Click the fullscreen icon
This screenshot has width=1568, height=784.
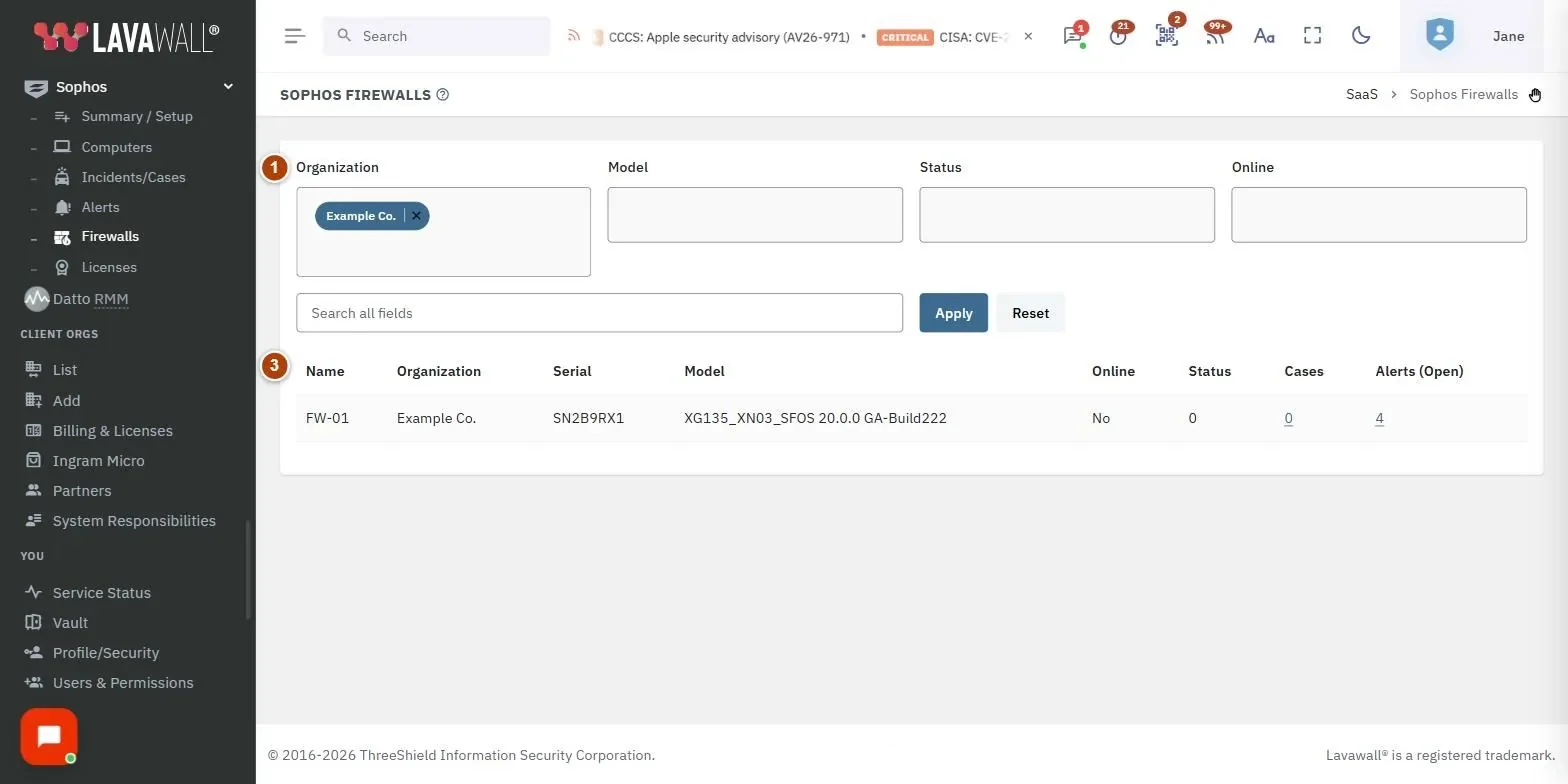1313,36
